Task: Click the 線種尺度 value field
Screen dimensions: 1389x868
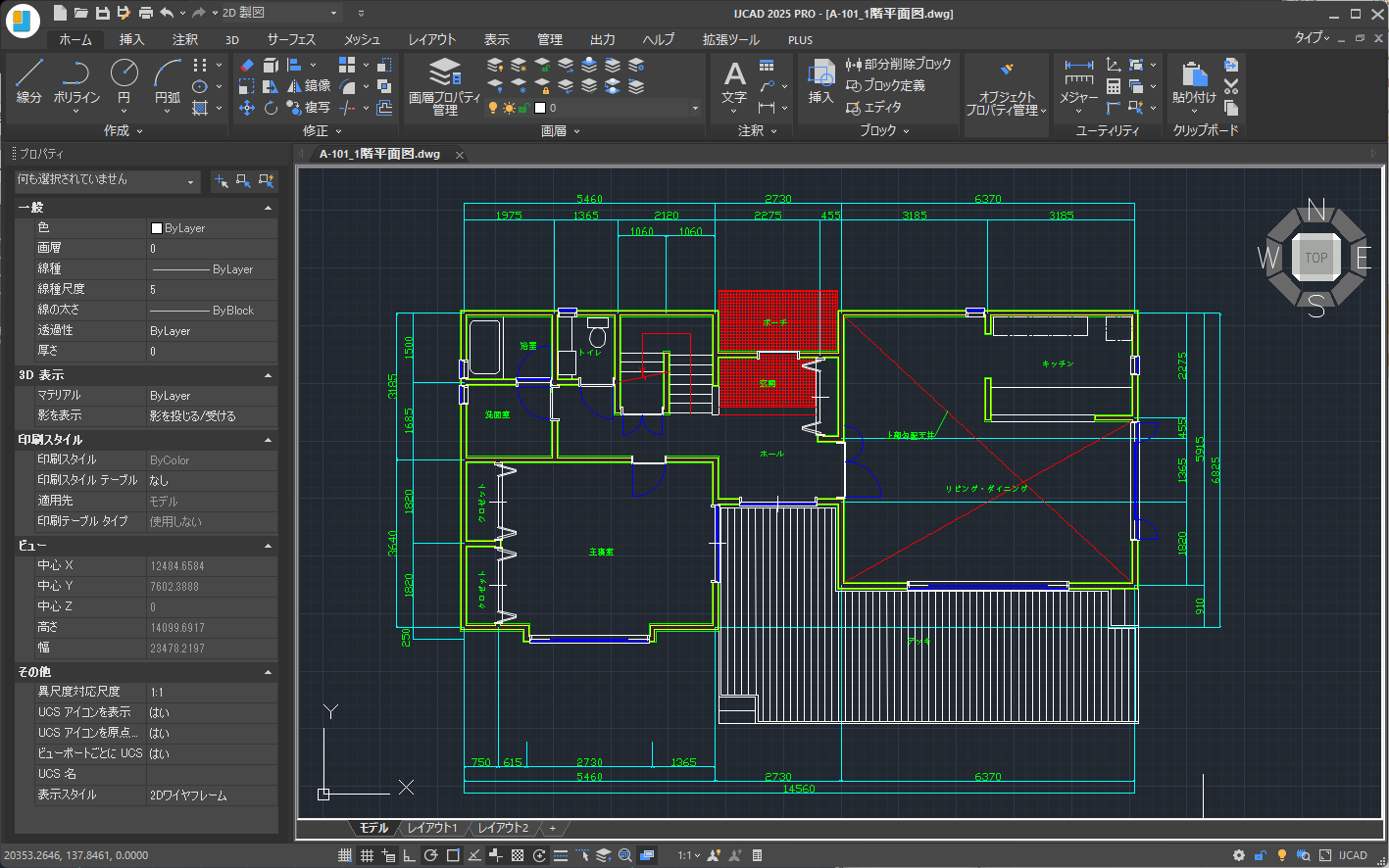Action: pyautogui.click(x=212, y=290)
